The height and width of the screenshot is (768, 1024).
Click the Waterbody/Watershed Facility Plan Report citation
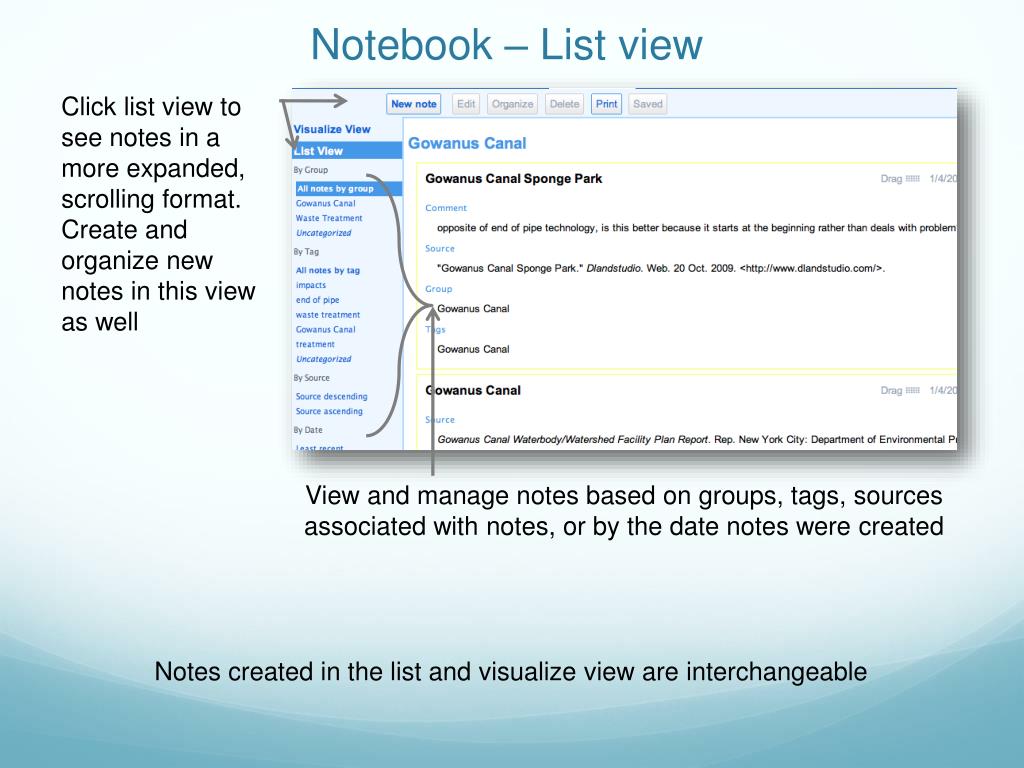click(697, 439)
